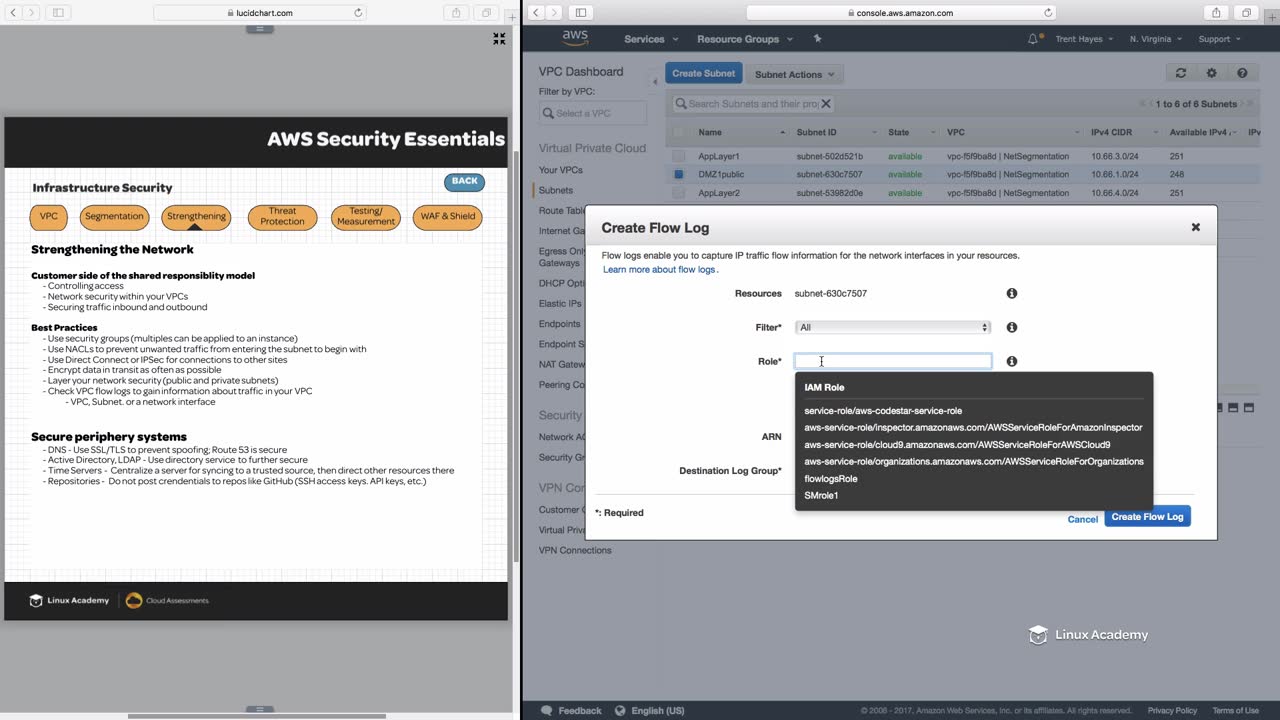Select SMrole1 from the IAM Role list
The image size is (1280, 720).
821,495
